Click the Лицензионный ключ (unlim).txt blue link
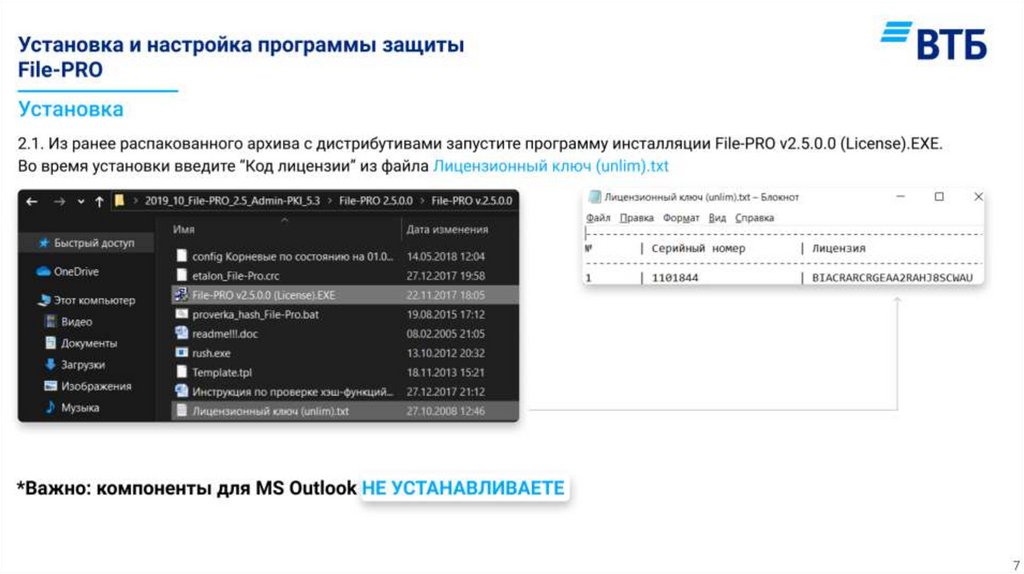 point(551,166)
